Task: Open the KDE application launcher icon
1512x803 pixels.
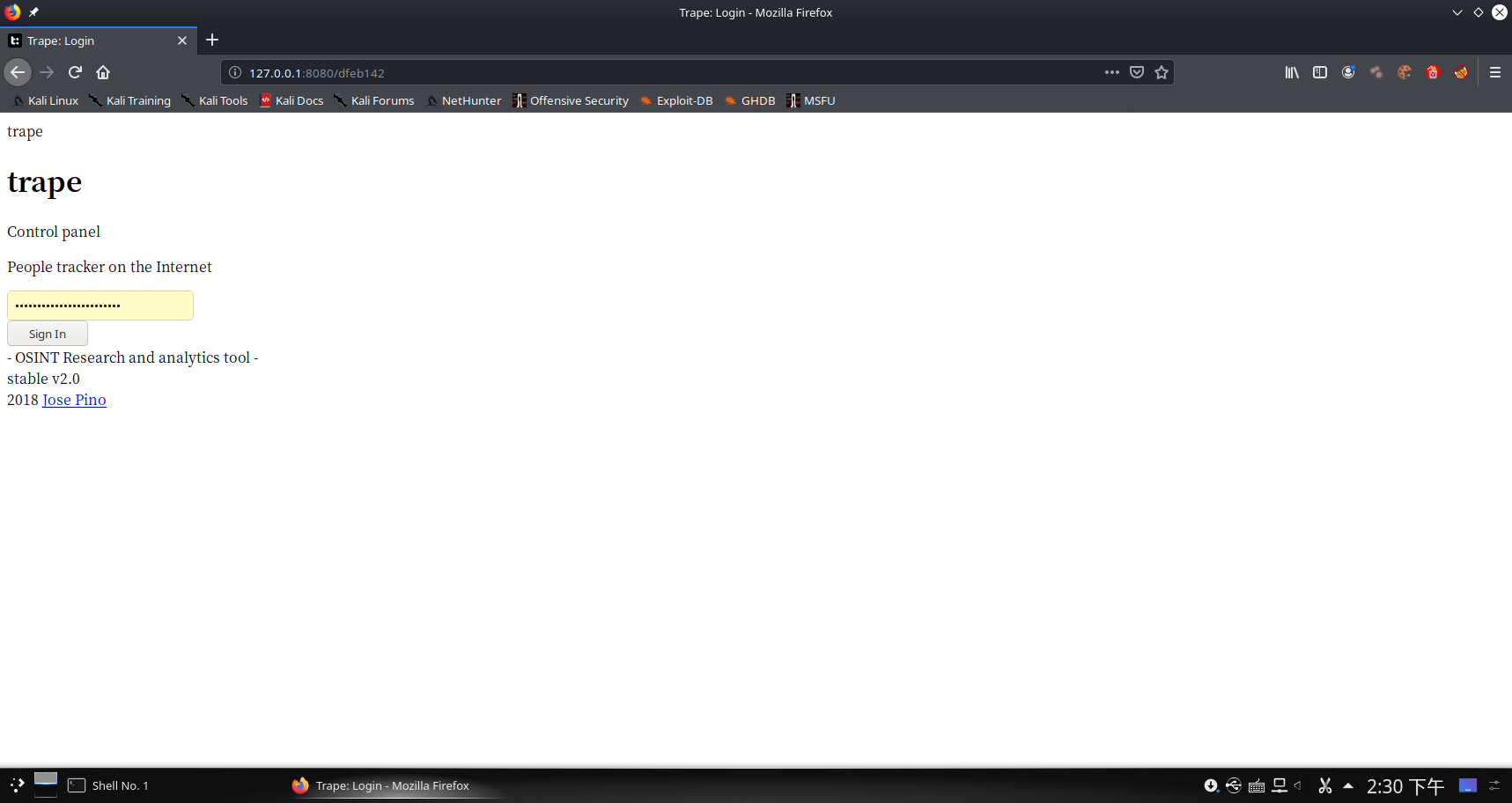Action: pyautogui.click(x=17, y=785)
